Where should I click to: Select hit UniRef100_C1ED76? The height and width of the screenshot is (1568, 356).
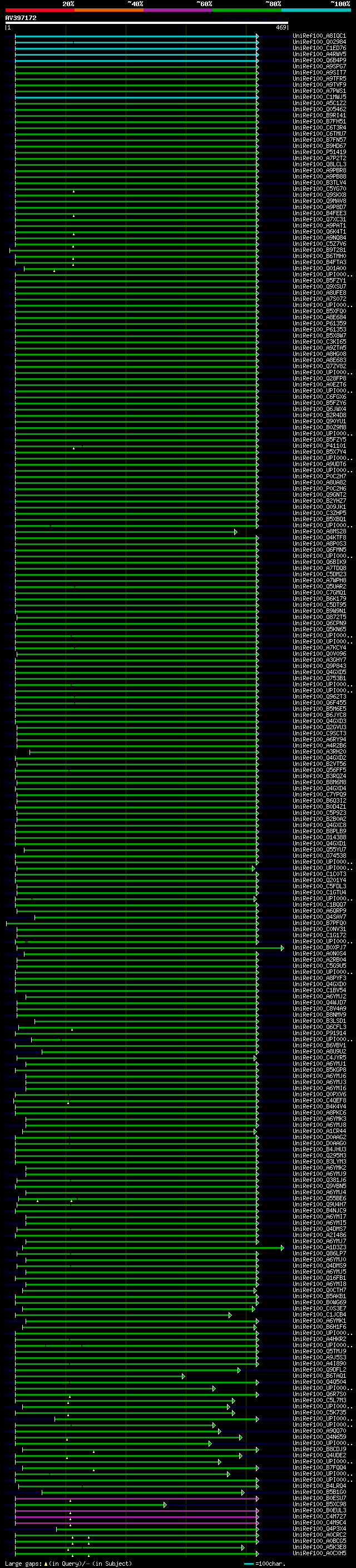pos(137,49)
